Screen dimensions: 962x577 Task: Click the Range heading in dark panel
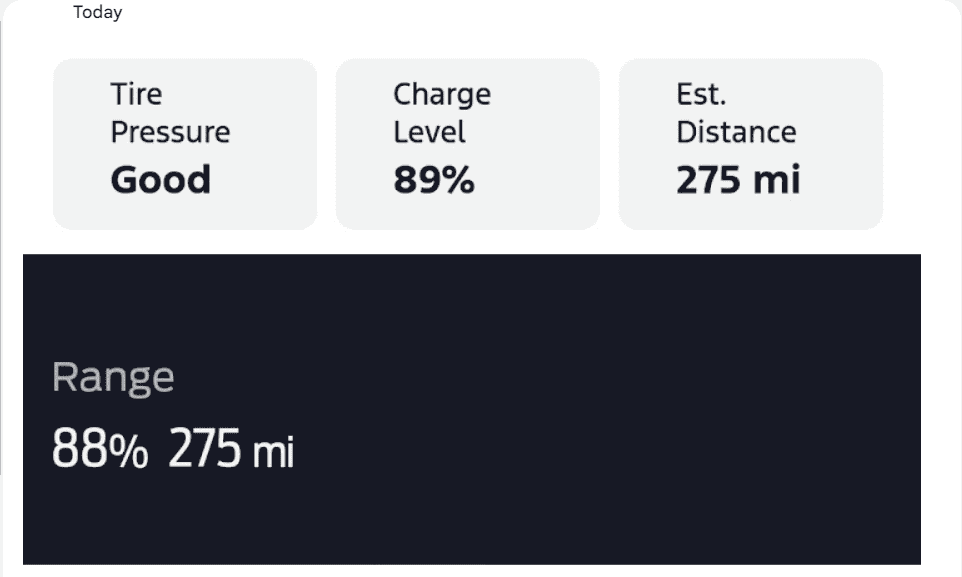[113, 378]
